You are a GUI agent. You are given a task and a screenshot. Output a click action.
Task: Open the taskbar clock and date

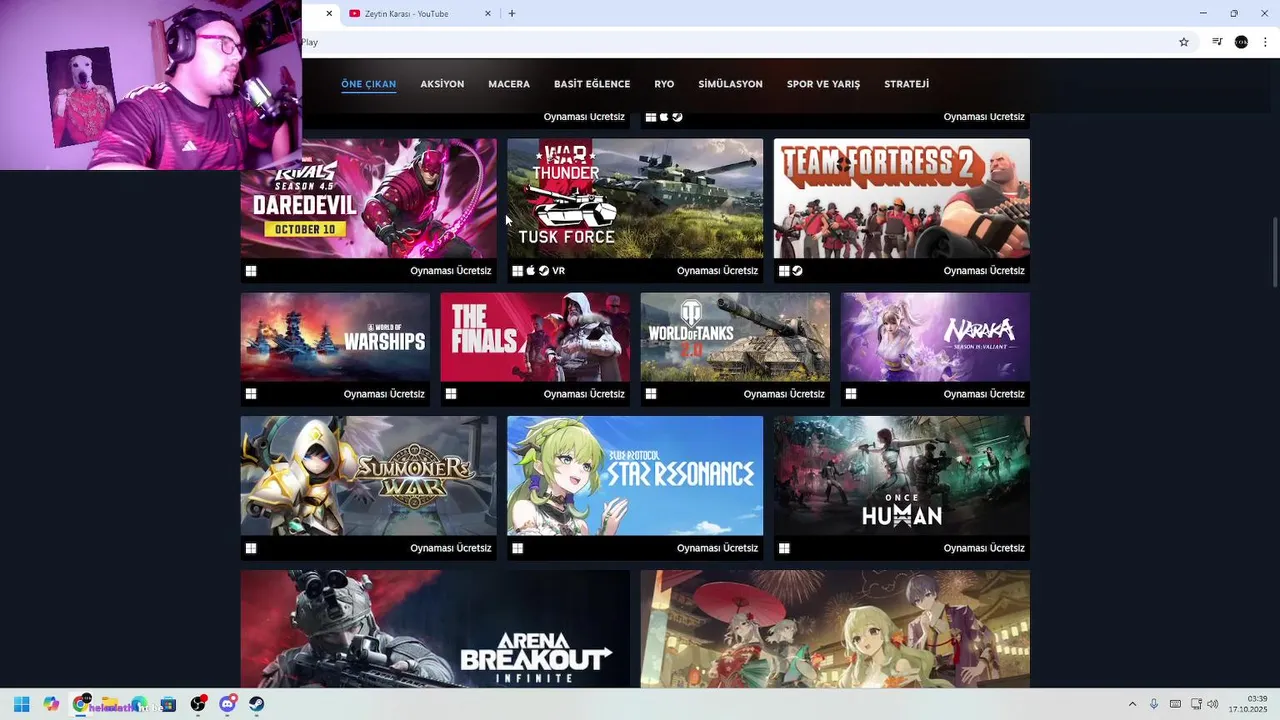1248,704
